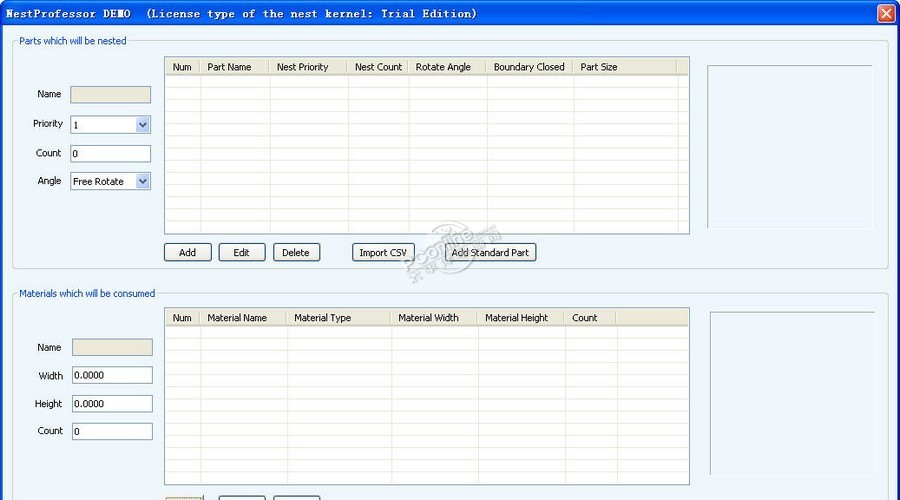Viewport: 900px width, 500px height.
Task: Open the Priority dropdown
Action: click(143, 125)
